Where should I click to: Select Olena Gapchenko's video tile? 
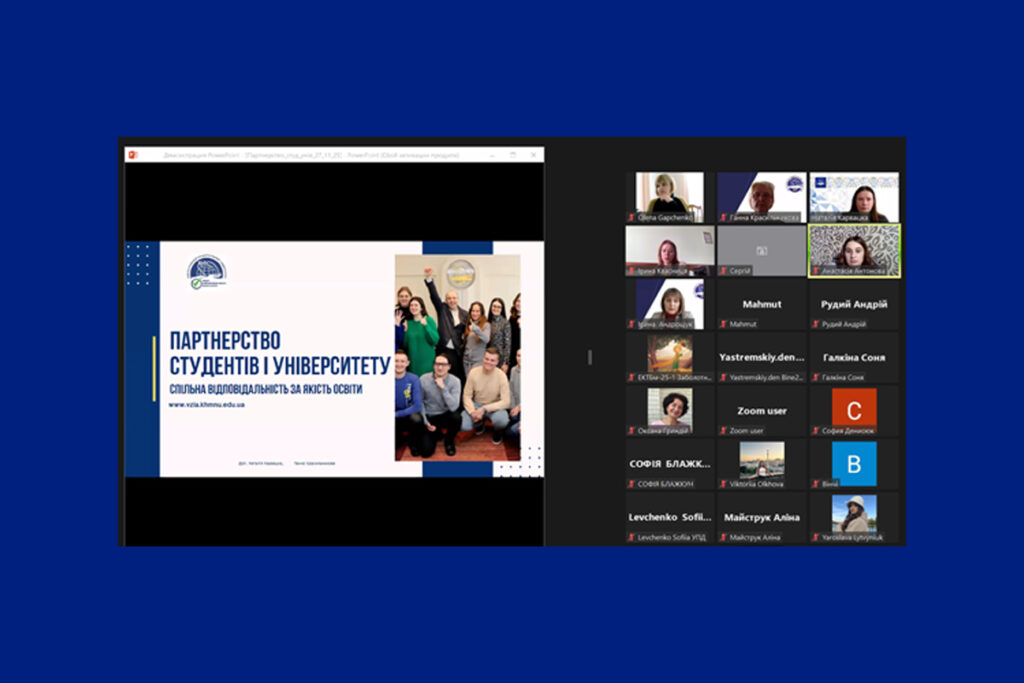(x=670, y=196)
